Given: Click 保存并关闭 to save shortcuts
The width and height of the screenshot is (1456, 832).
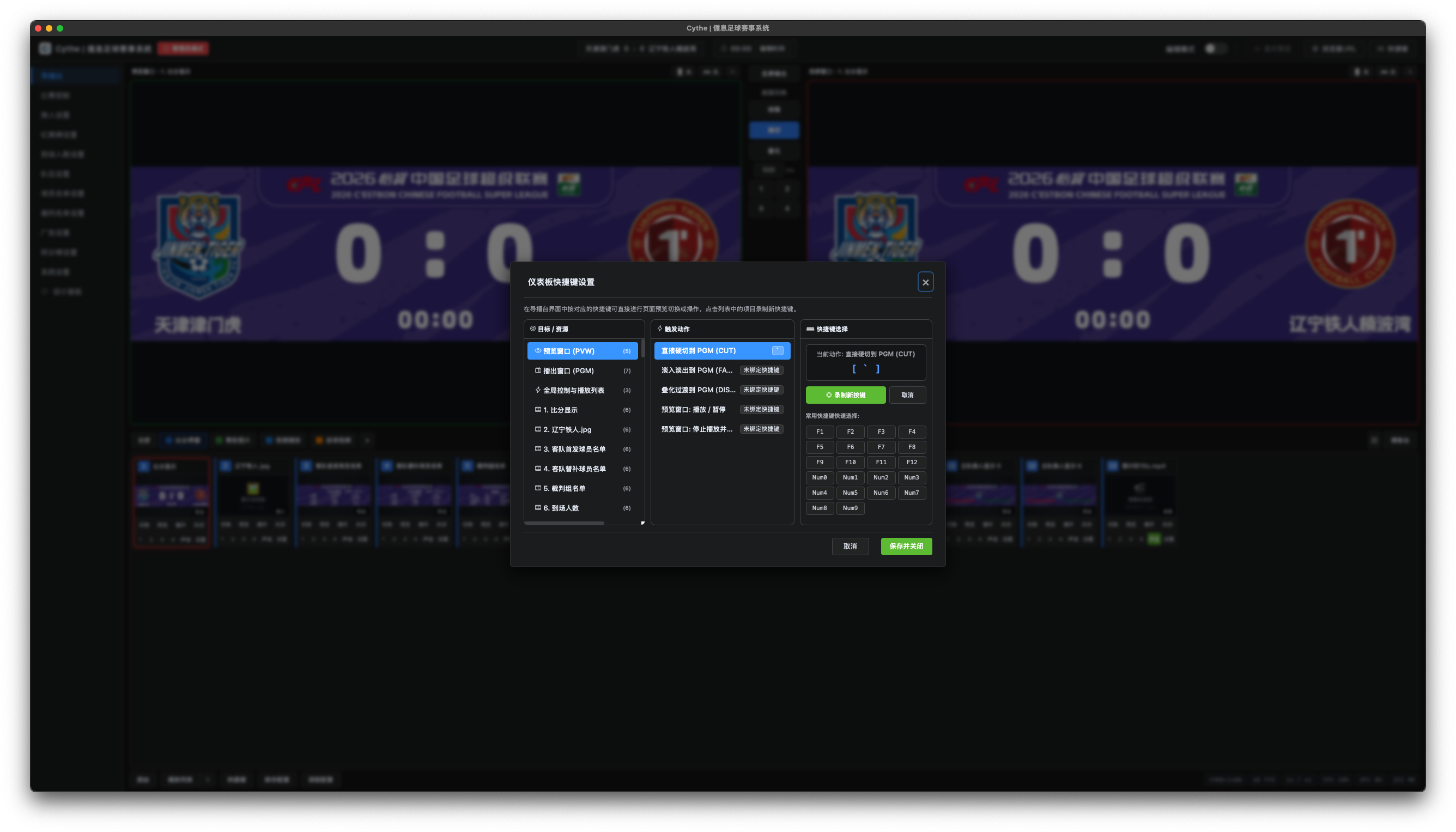Looking at the screenshot, I should (x=906, y=546).
